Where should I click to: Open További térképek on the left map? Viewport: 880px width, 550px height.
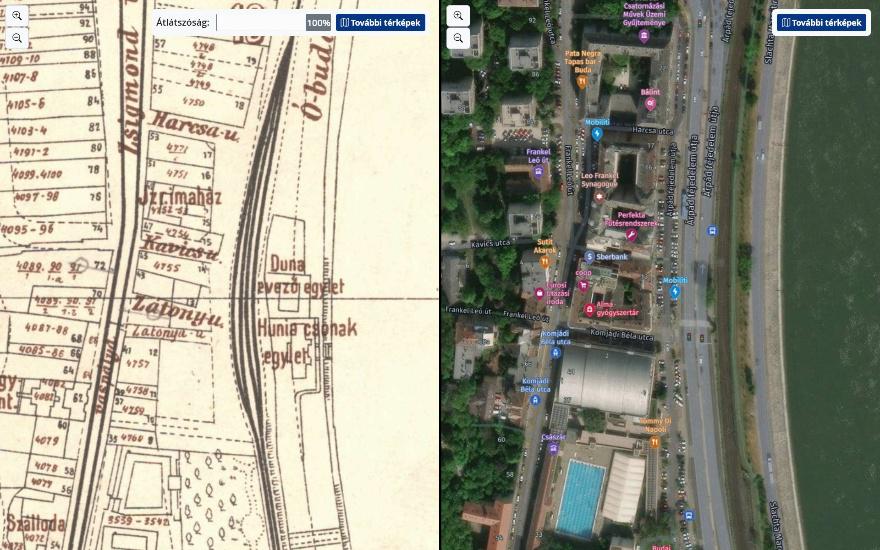[380, 23]
